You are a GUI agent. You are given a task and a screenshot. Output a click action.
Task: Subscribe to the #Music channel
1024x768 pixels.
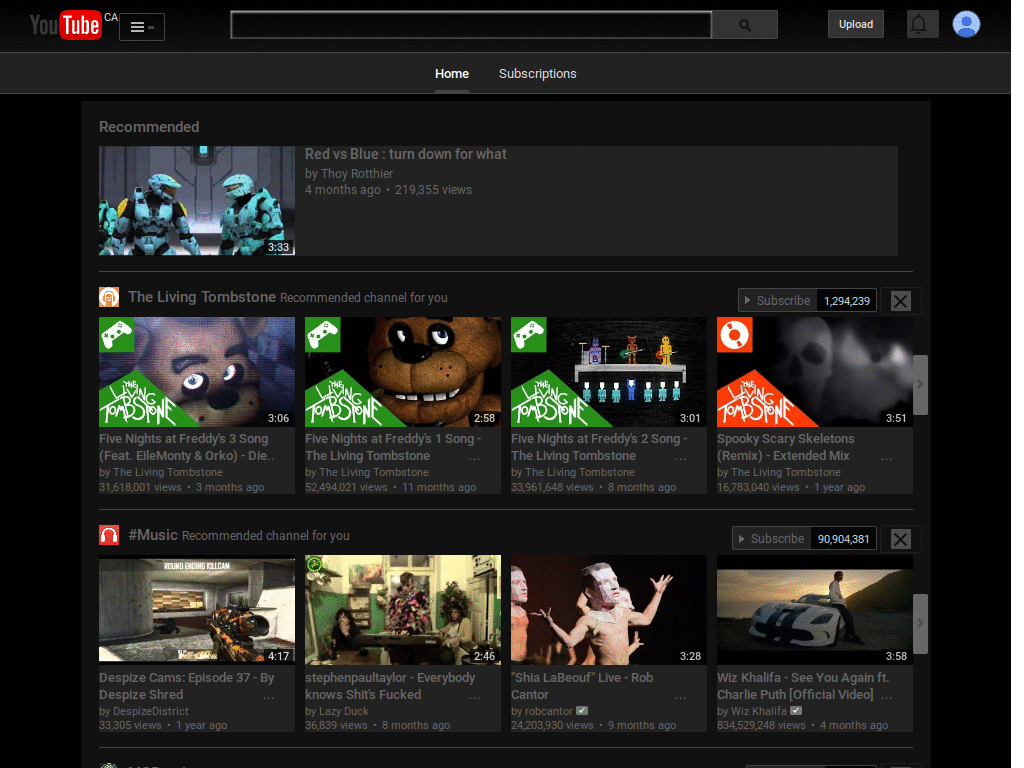pos(771,538)
